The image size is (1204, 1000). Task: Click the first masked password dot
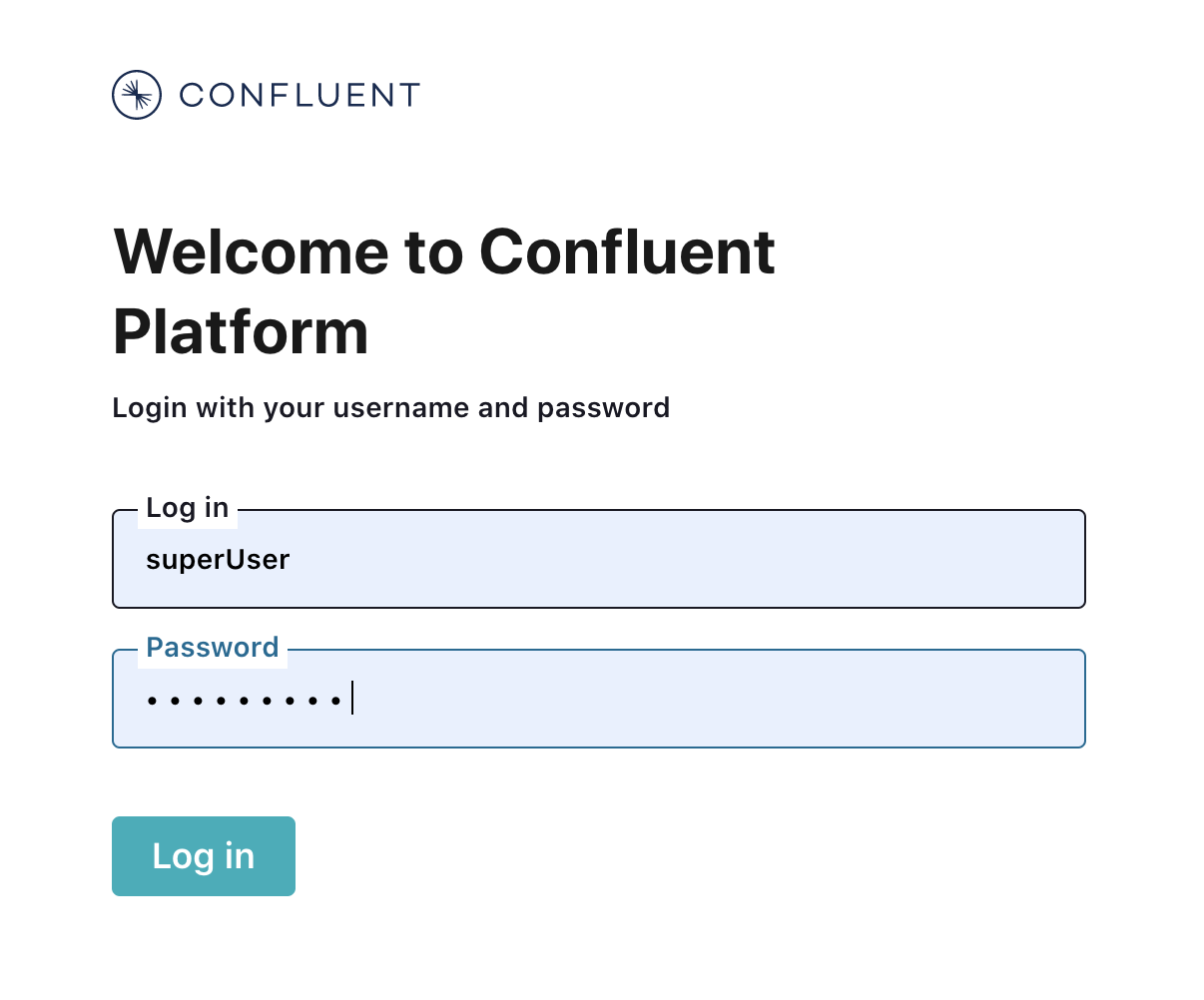[x=152, y=701]
